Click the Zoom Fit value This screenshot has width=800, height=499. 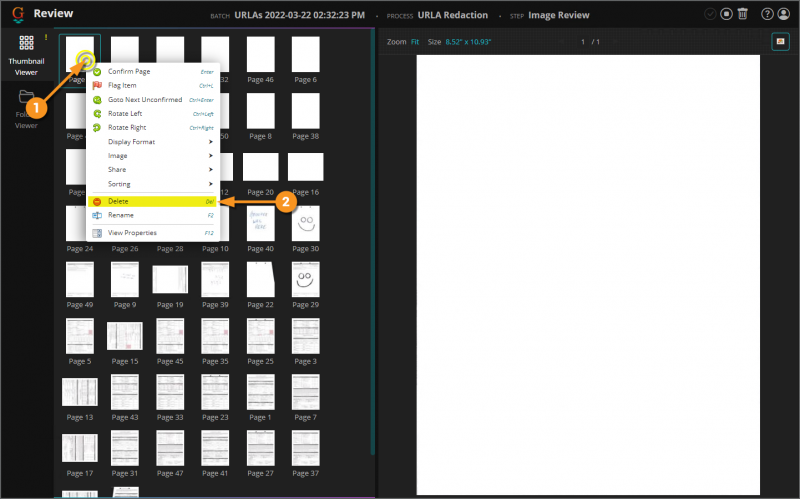(415, 42)
